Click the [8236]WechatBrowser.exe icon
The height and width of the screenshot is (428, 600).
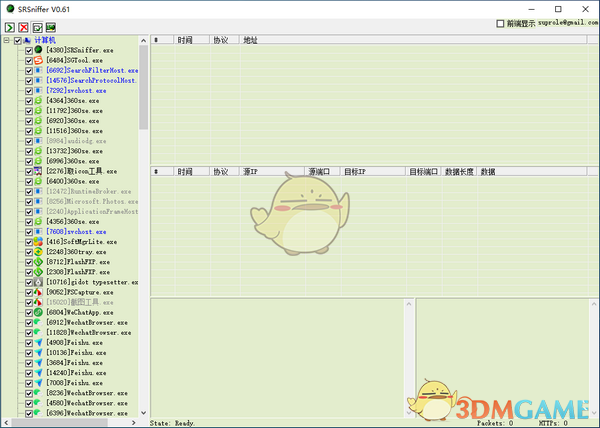pos(38,393)
